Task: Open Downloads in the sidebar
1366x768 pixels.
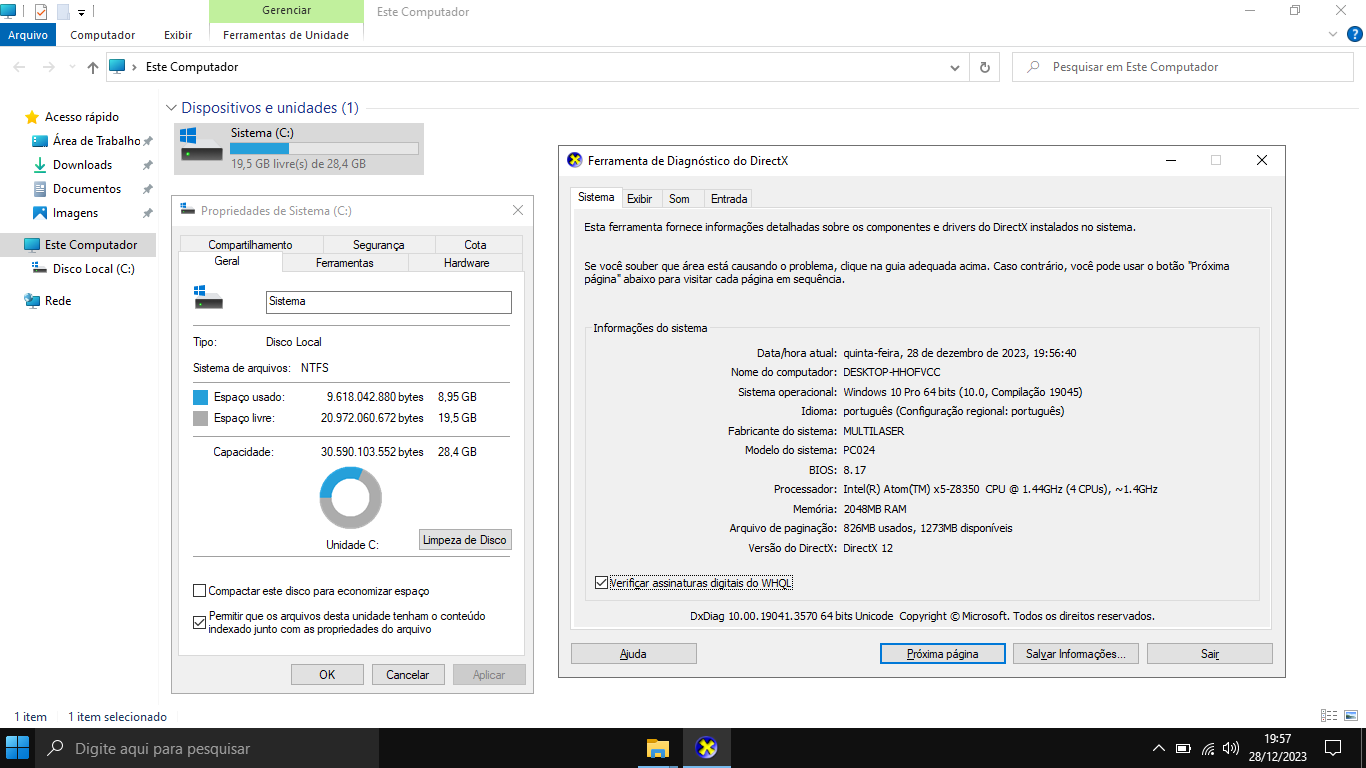Action: [x=82, y=165]
